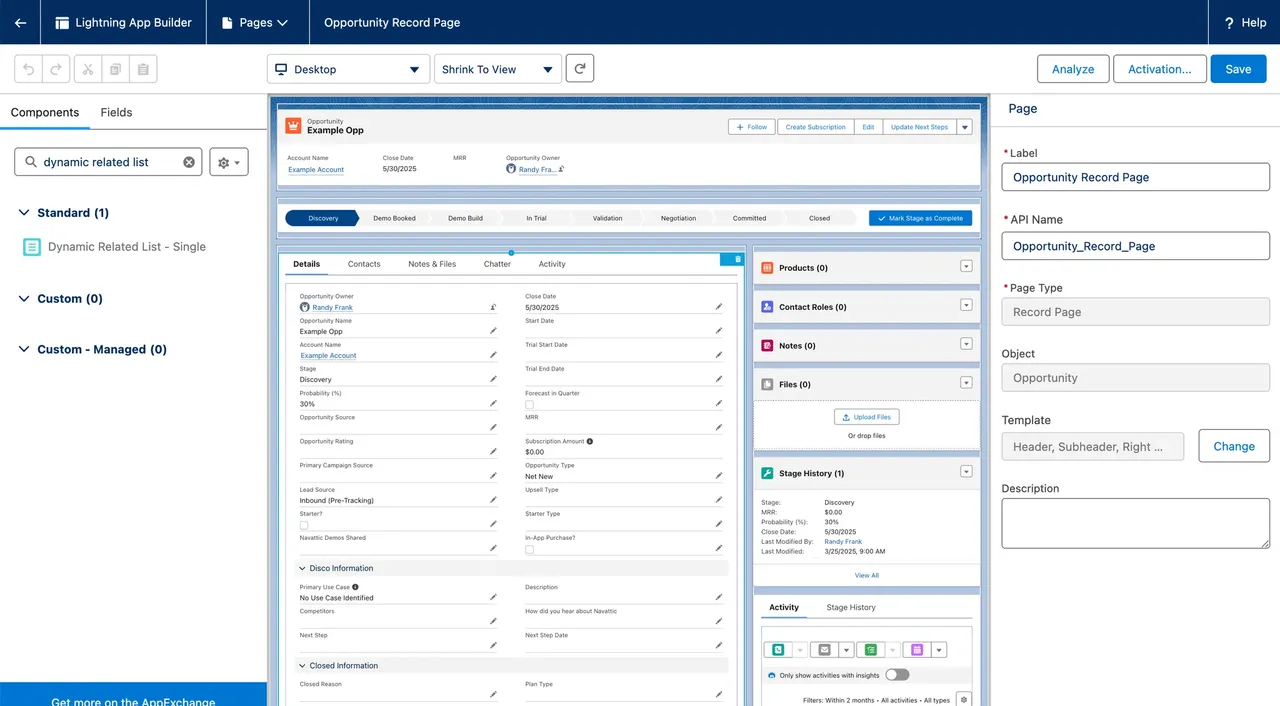Click the Stage History wrench icon
The height and width of the screenshot is (706, 1280).
[767, 473]
